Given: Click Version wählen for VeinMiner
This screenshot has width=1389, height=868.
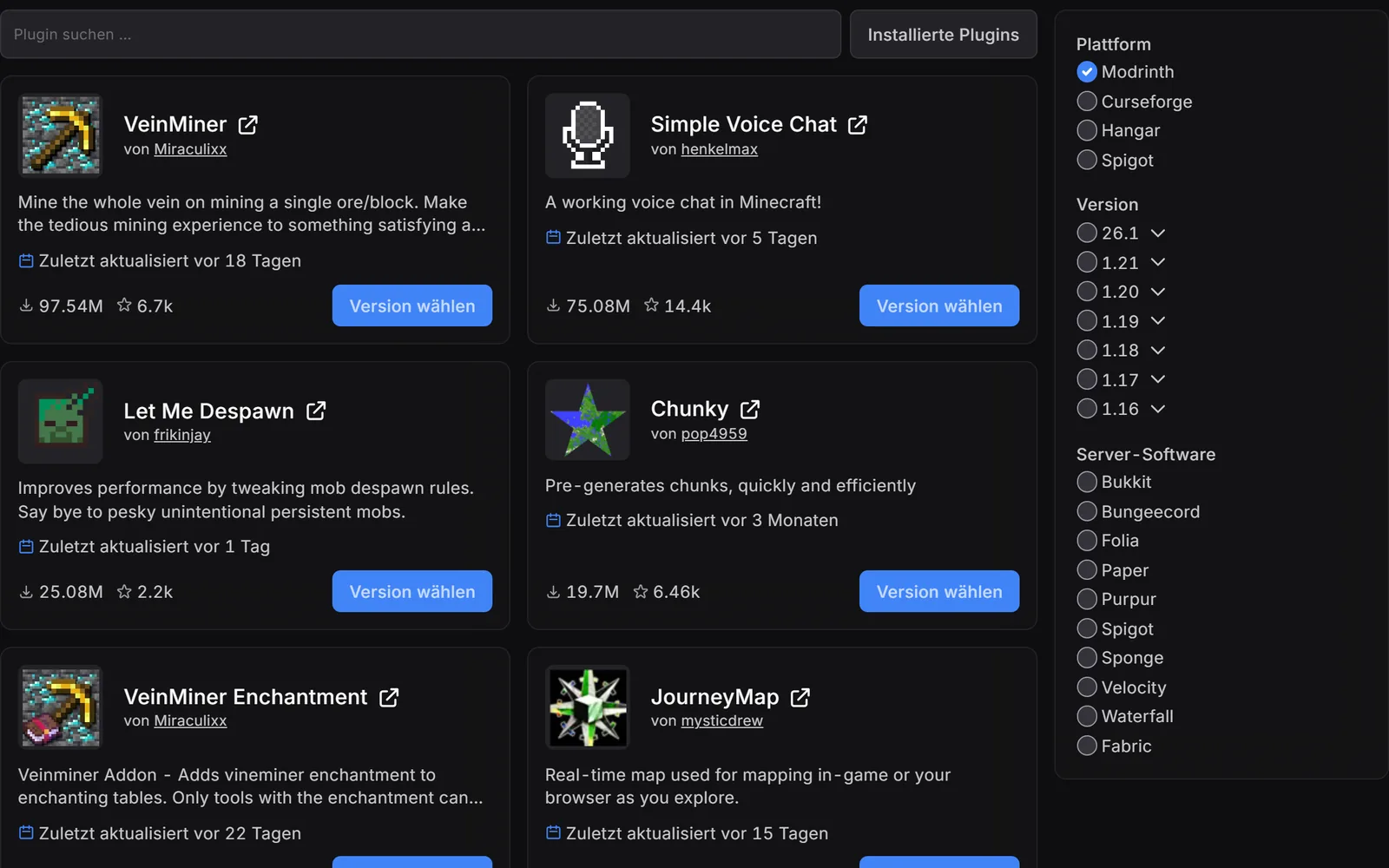Looking at the screenshot, I should coord(412,306).
